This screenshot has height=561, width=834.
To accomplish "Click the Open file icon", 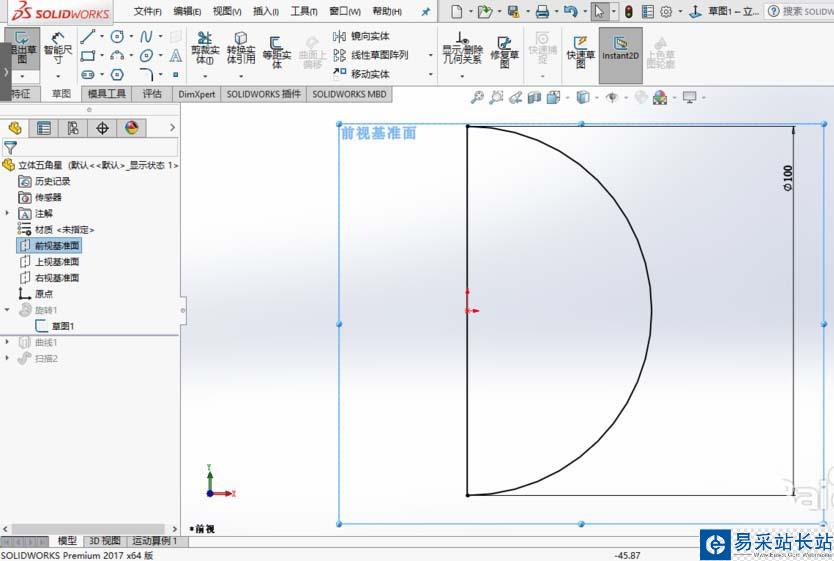I will click(485, 11).
